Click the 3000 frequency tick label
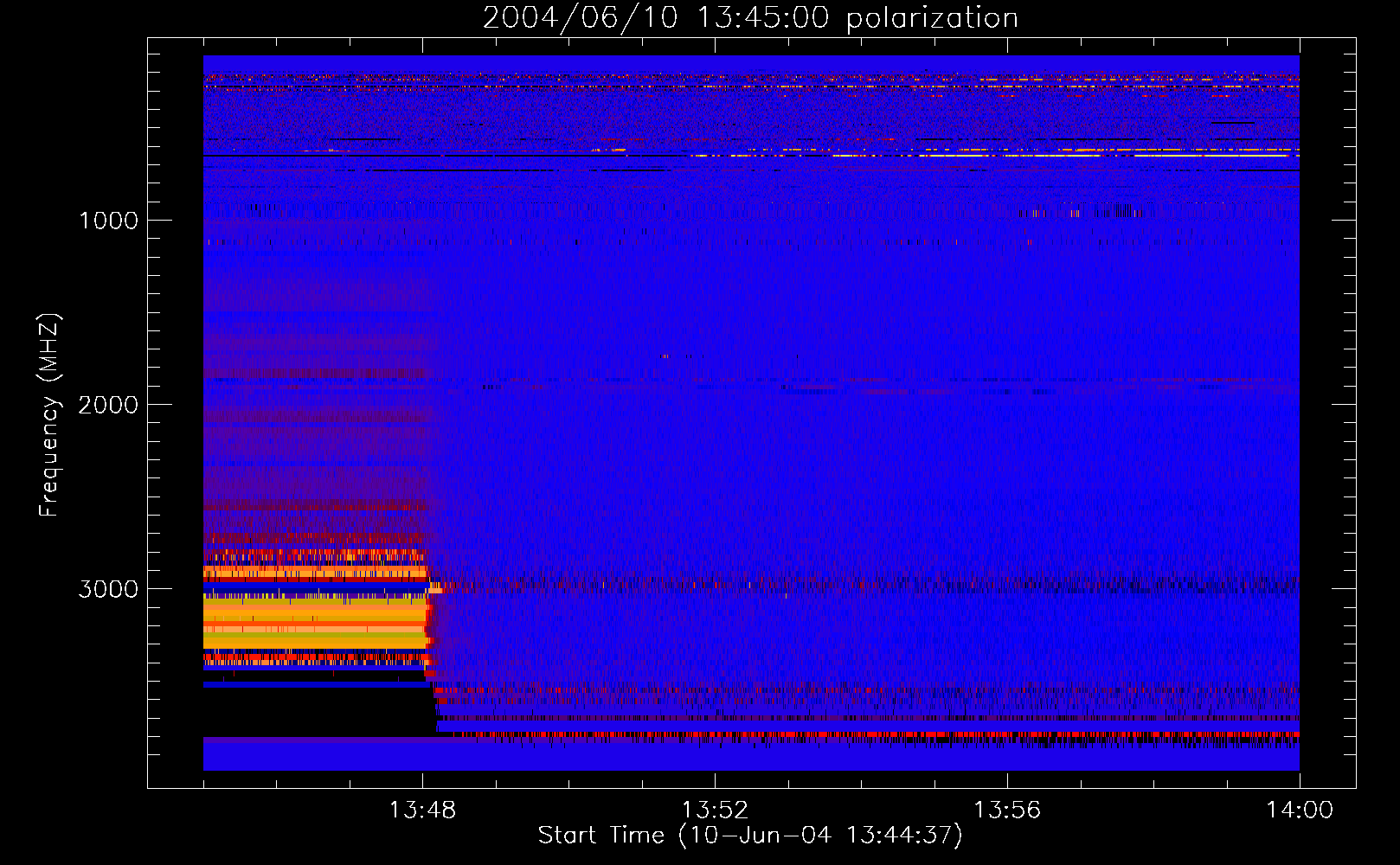The height and width of the screenshot is (865, 1400). click(108, 589)
